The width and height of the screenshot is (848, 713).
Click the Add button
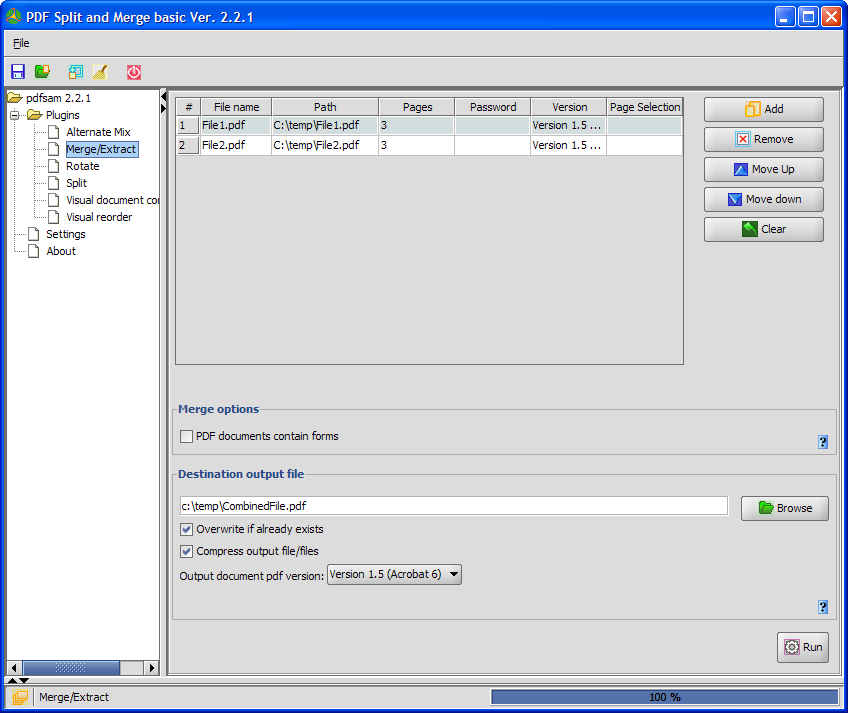(x=764, y=109)
